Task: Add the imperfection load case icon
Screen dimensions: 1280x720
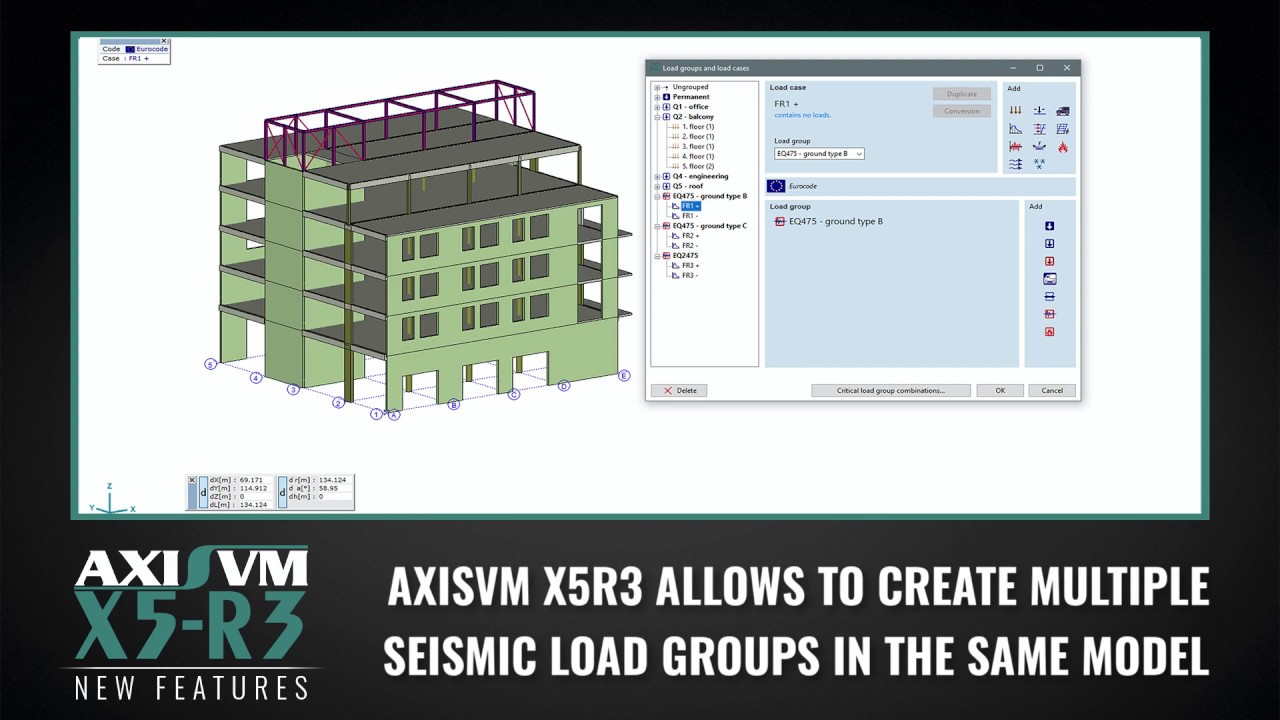Action: click(x=1040, y=147)
